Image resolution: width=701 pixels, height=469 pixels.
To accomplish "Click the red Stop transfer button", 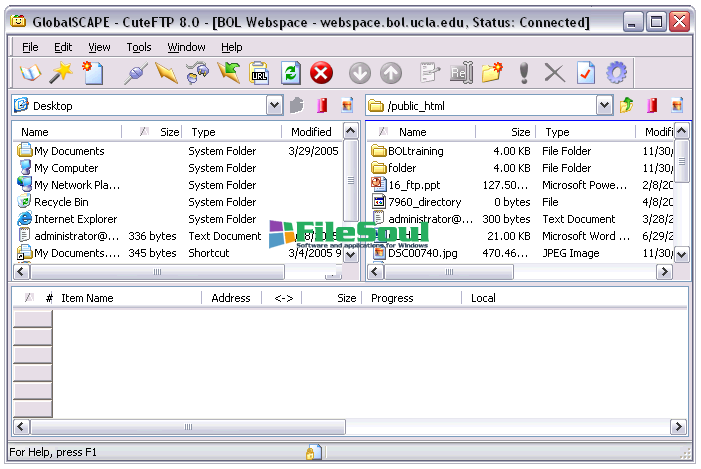I will pos(321,72).
